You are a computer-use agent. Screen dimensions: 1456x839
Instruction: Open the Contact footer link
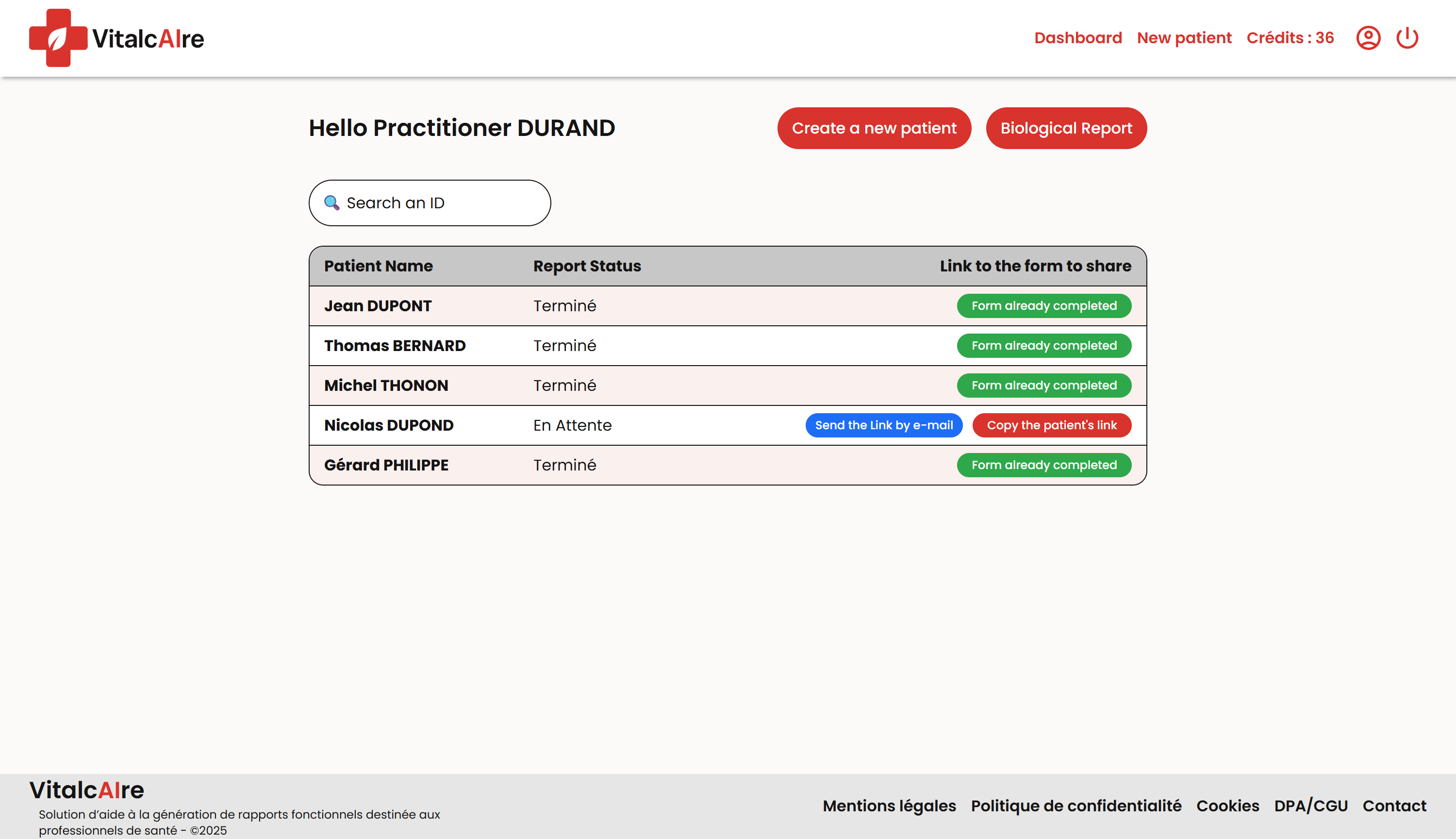[x=1394, y=805]
